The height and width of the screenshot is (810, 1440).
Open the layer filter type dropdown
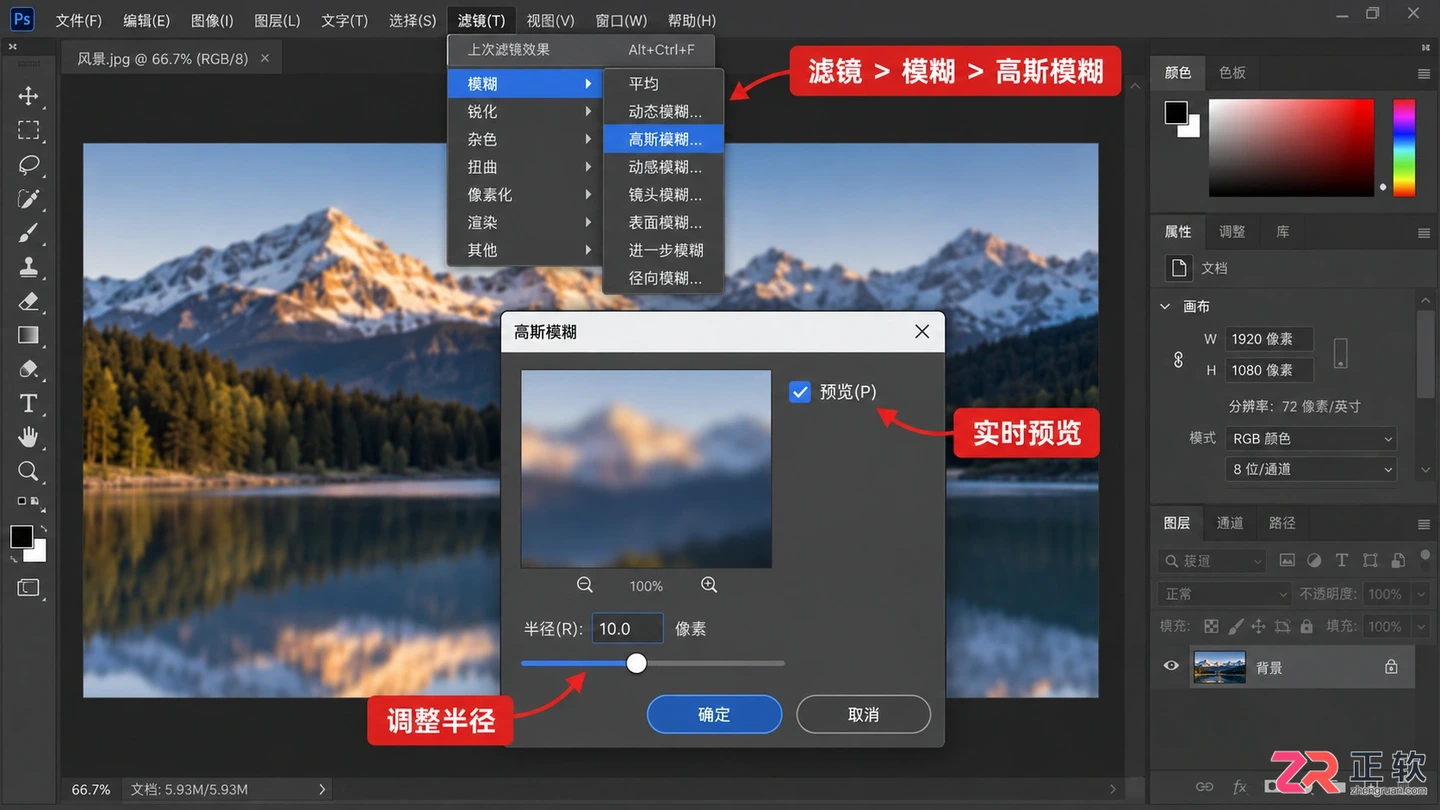1212,561
